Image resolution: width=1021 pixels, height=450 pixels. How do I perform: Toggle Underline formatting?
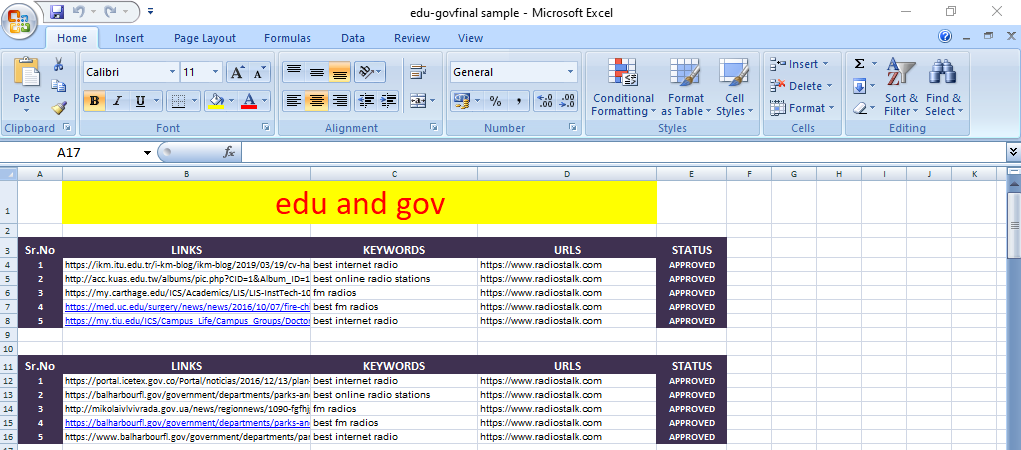point(140,101)
